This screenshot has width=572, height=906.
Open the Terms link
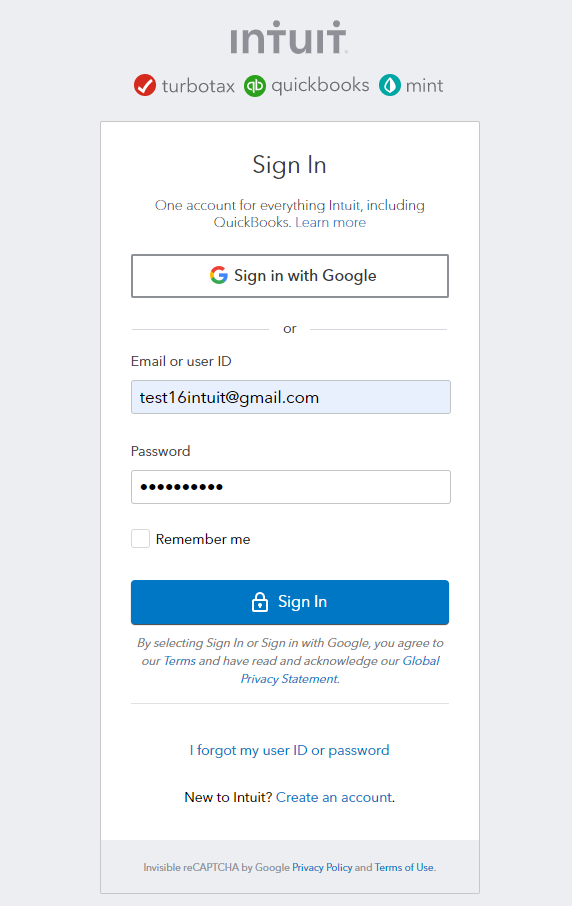tap(180, 660)
